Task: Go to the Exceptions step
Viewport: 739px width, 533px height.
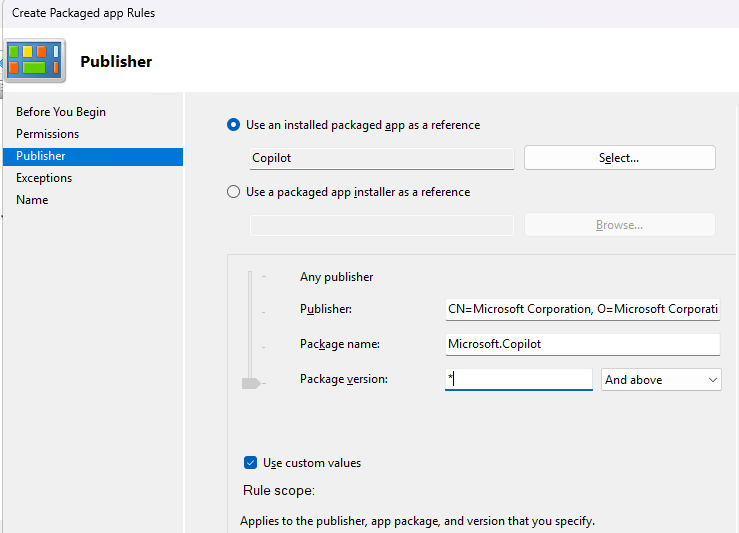Action: point(44,178)
